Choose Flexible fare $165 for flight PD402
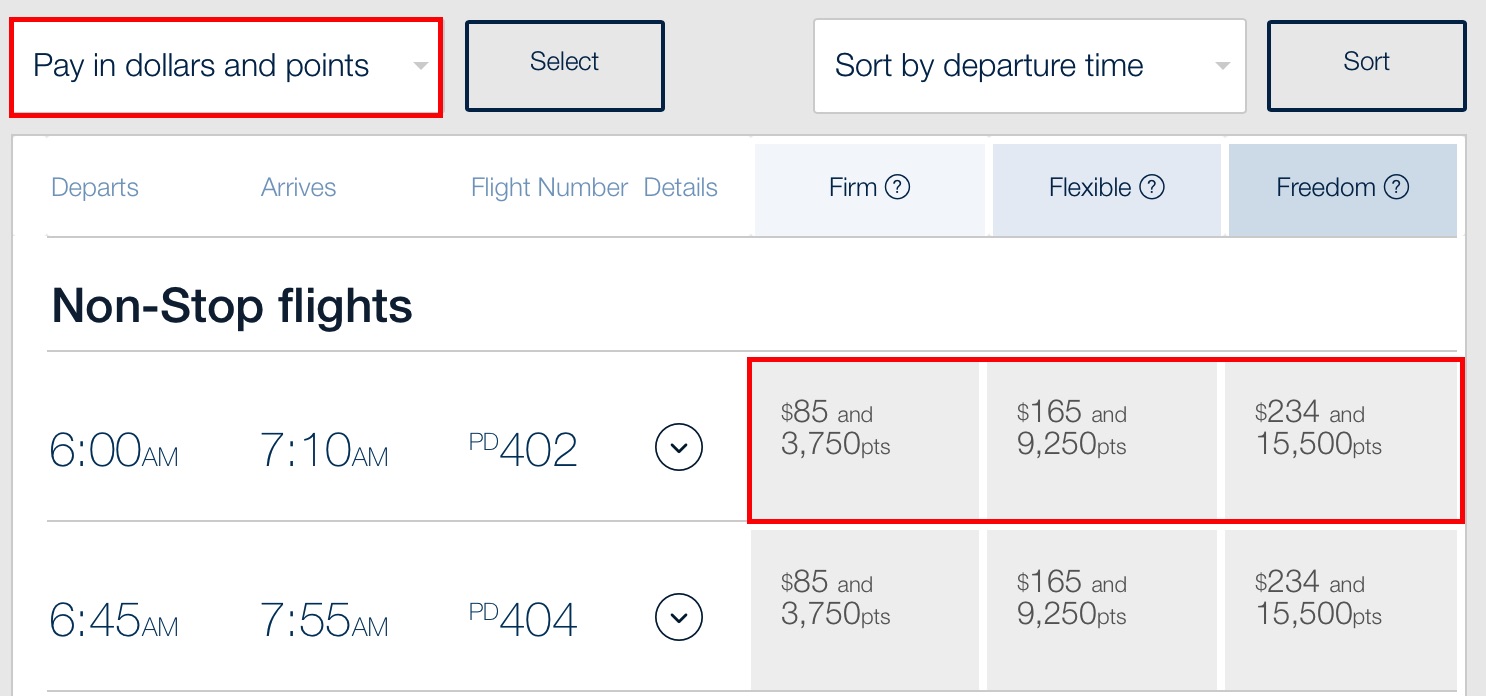This screenshot has width=1486, height=696. (1101, 440)
